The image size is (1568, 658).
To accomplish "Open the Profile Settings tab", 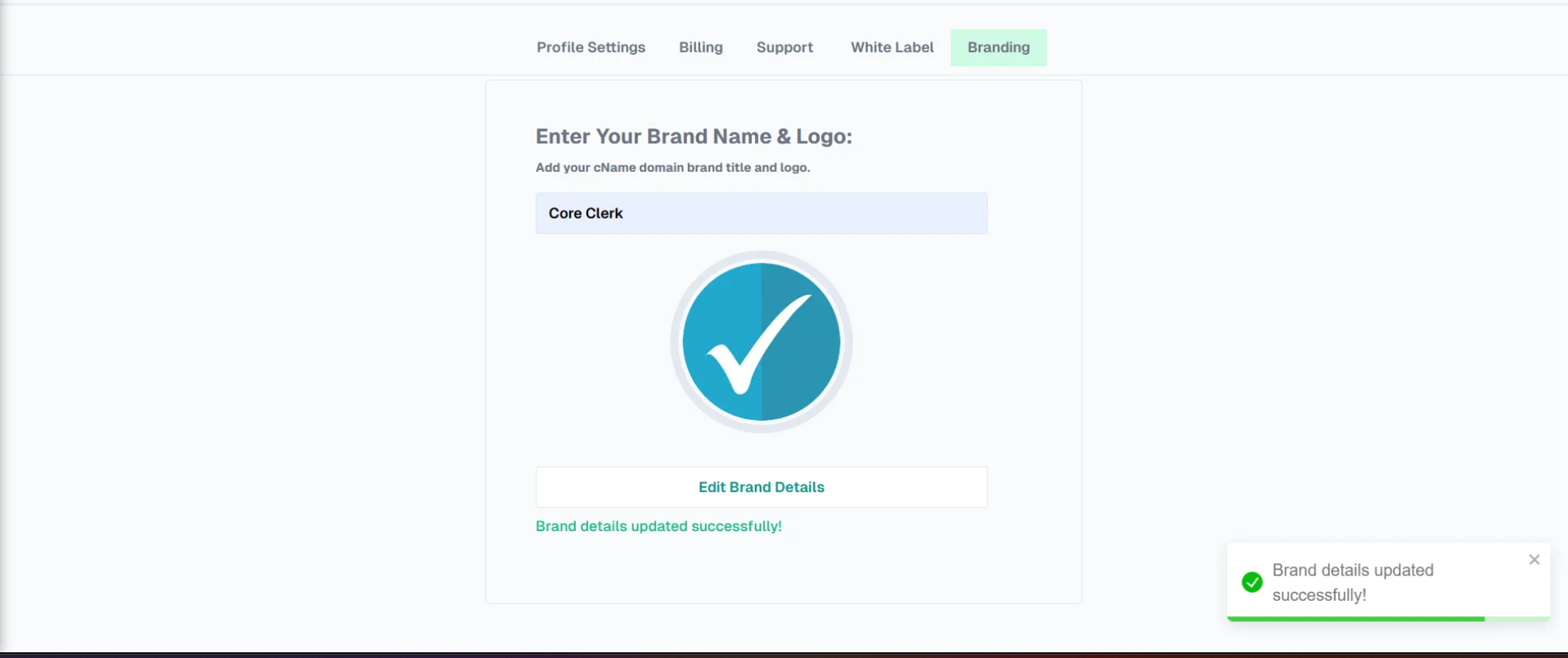I will pyautogui.click(x=591, y=47).
